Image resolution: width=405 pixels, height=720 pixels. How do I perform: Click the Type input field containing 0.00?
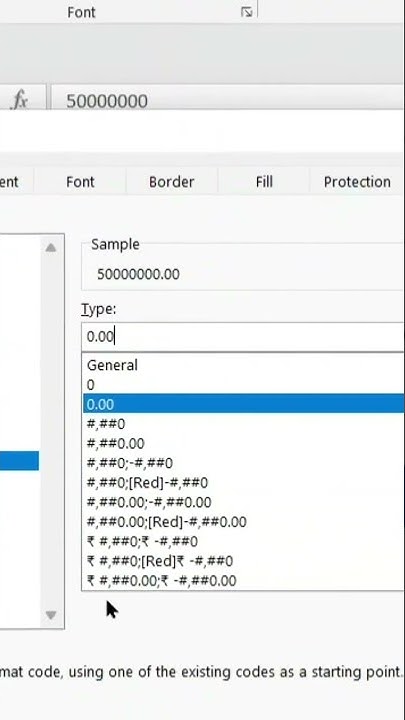coord(243,337)
